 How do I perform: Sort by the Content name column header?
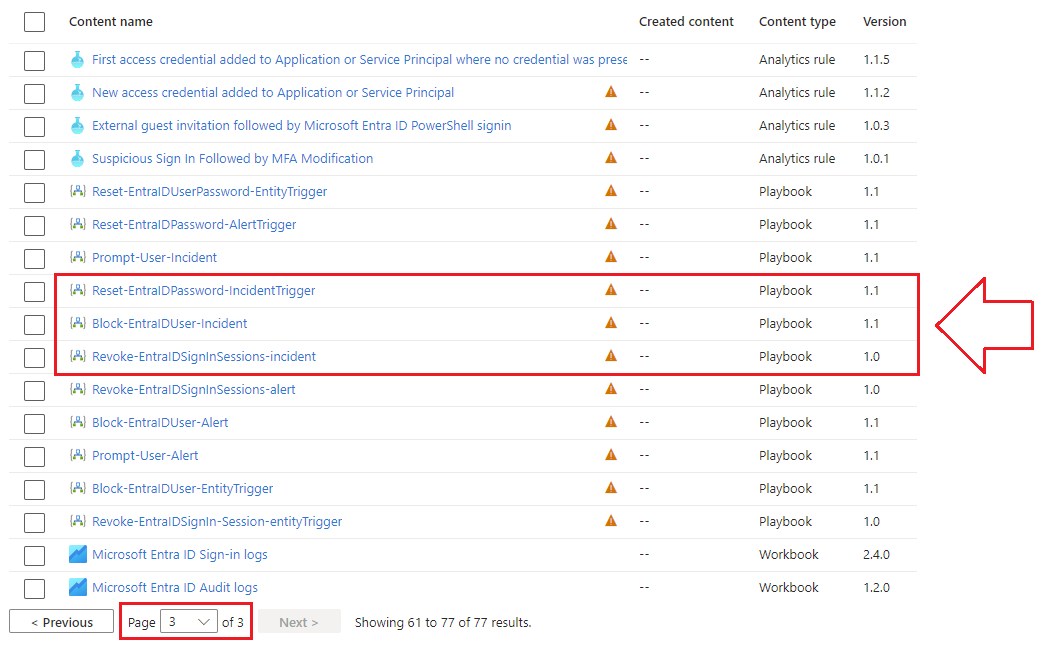click(x=111, y=22)
